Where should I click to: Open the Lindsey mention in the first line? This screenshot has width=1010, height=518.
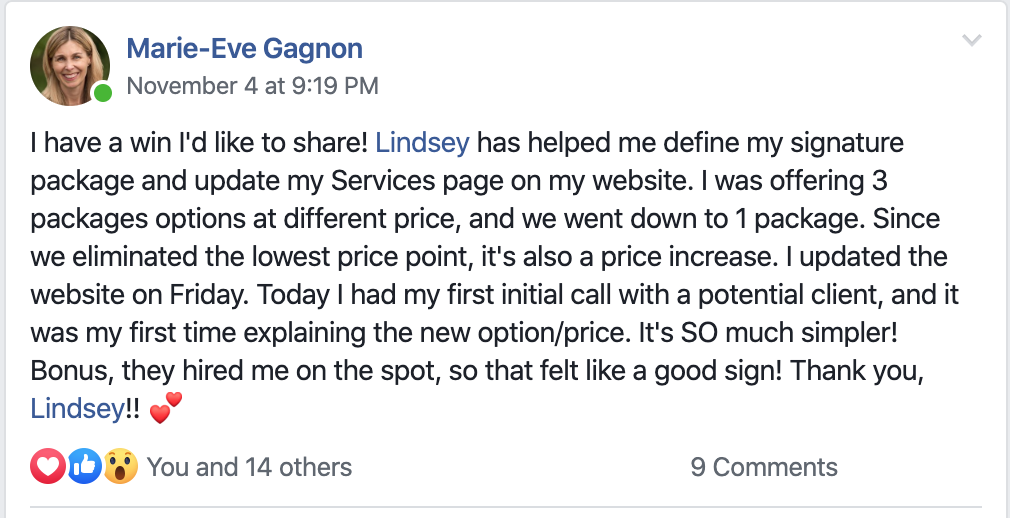(x=423, y=143)
